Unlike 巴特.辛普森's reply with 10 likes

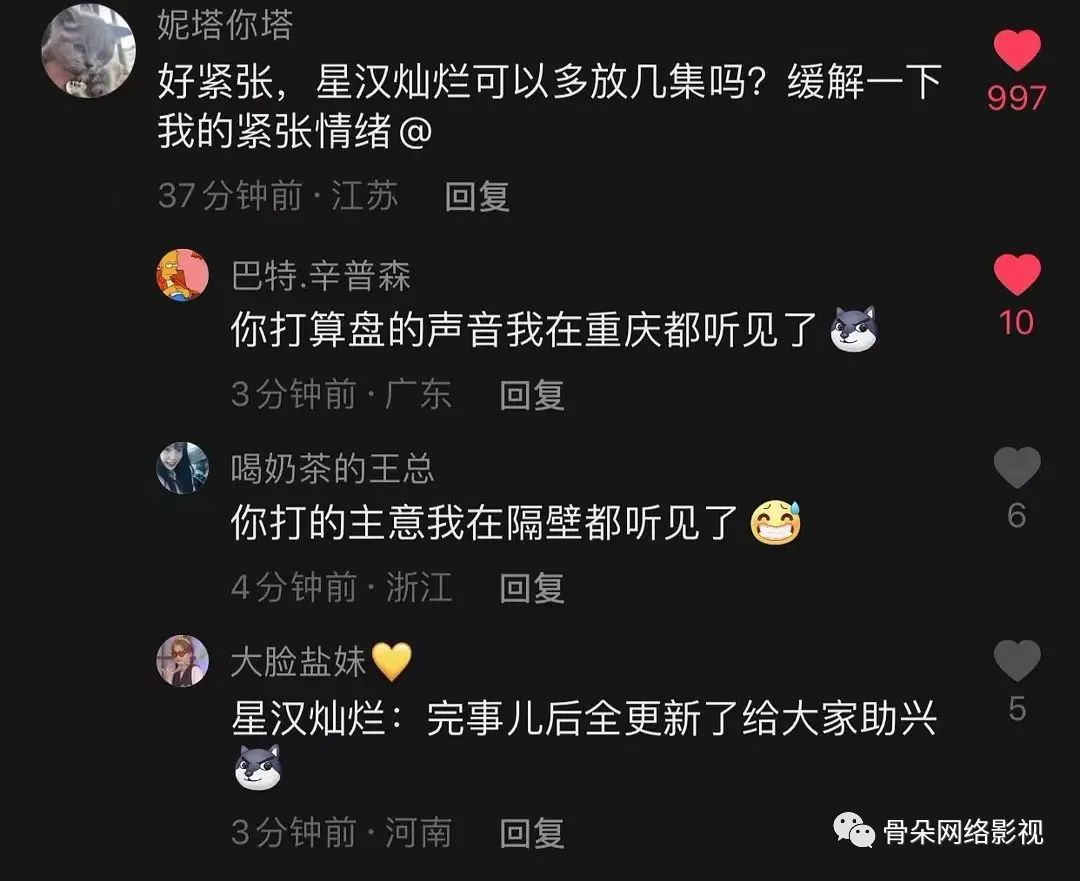click(x=1017, y=274)
